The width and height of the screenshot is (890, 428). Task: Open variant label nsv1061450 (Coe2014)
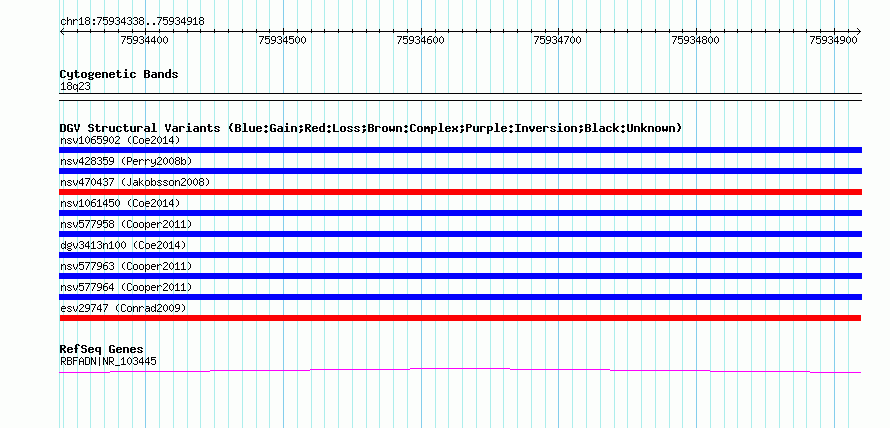[120, 203]
